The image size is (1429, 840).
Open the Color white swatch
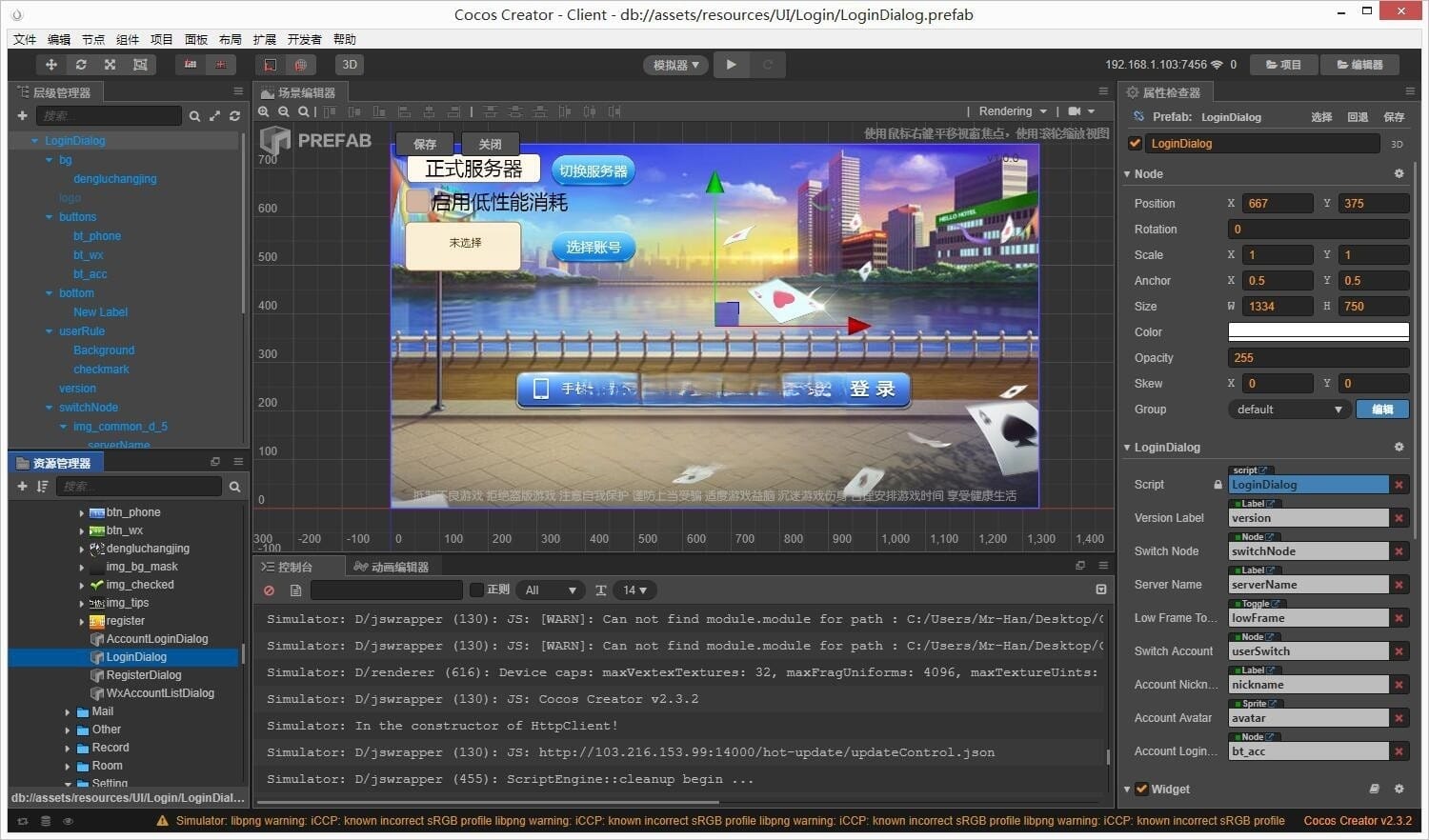(1318, 331)
